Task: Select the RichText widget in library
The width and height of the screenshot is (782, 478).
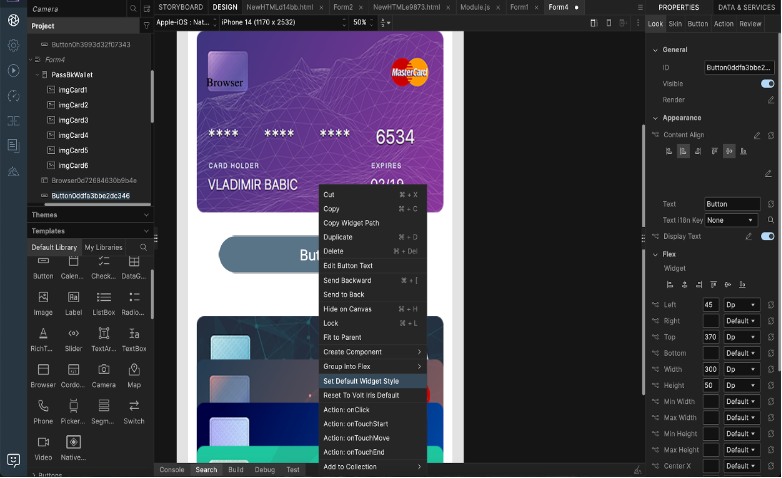Action: click(x=43, y=339)
